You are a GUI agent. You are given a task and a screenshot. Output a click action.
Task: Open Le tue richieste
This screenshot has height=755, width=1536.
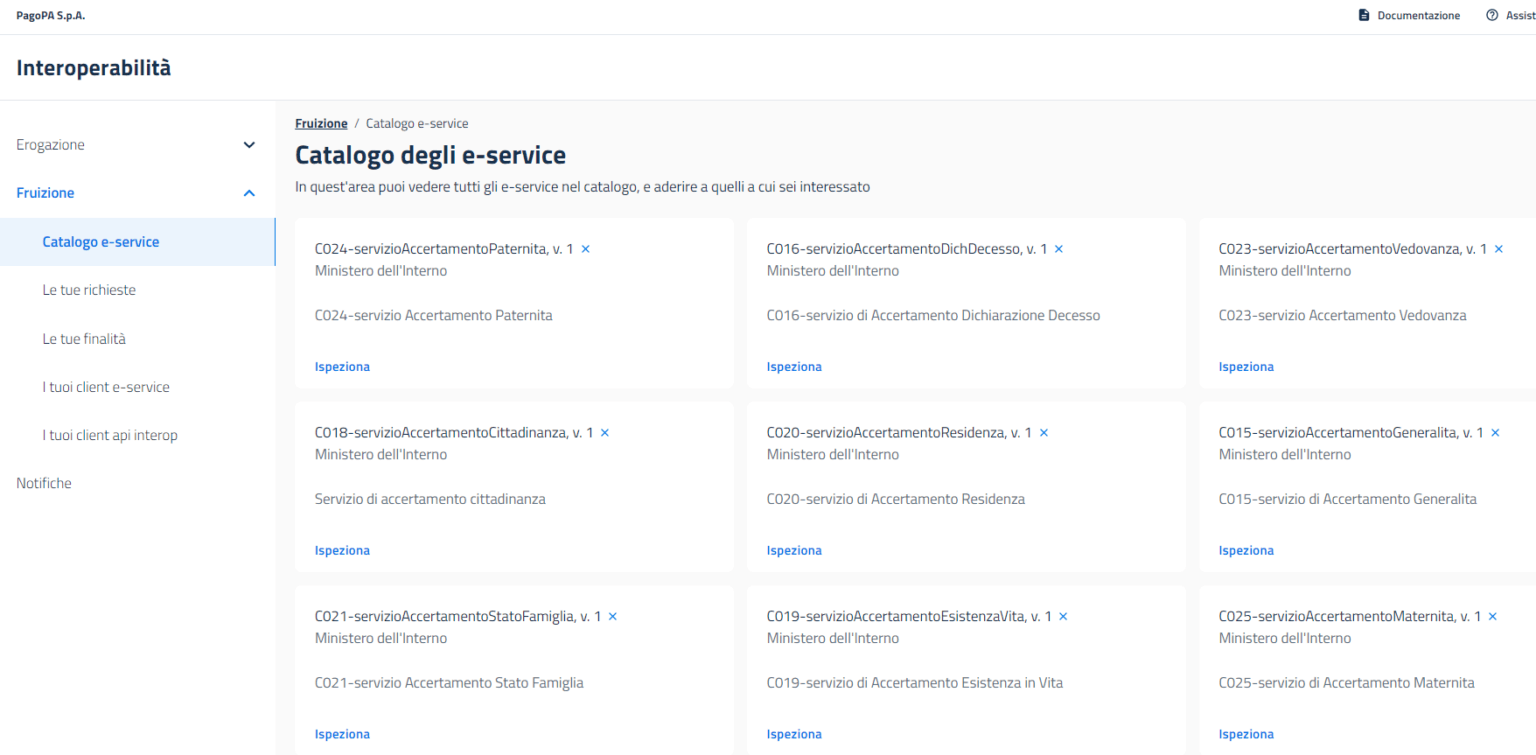[89, 289]
